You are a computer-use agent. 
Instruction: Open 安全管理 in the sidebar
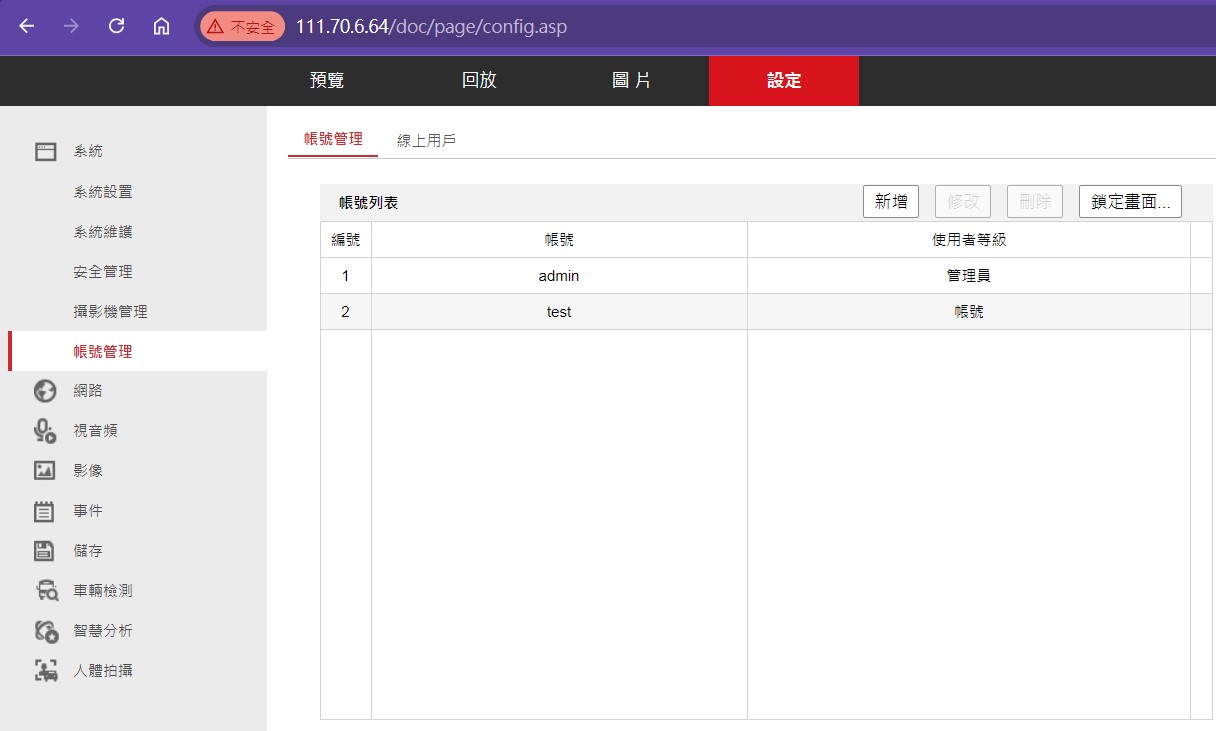click(x=103, y=272)
